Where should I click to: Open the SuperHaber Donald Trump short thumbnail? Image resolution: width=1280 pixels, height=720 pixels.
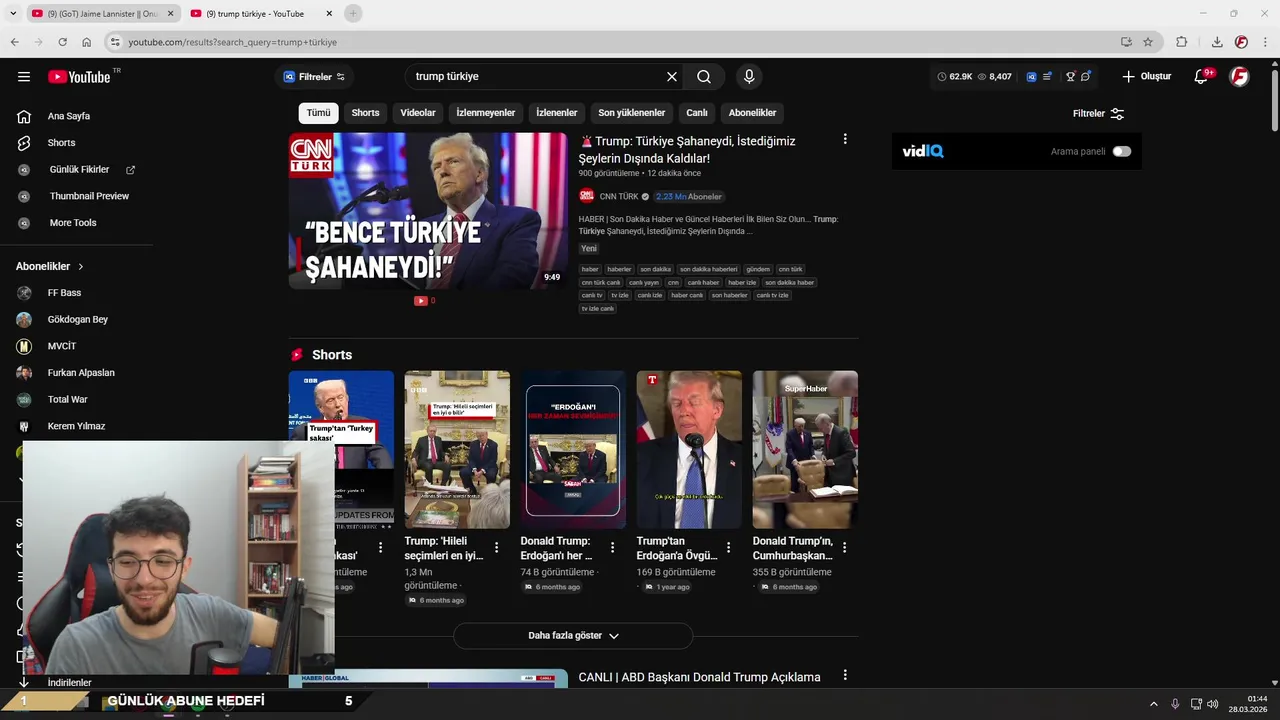805,450
